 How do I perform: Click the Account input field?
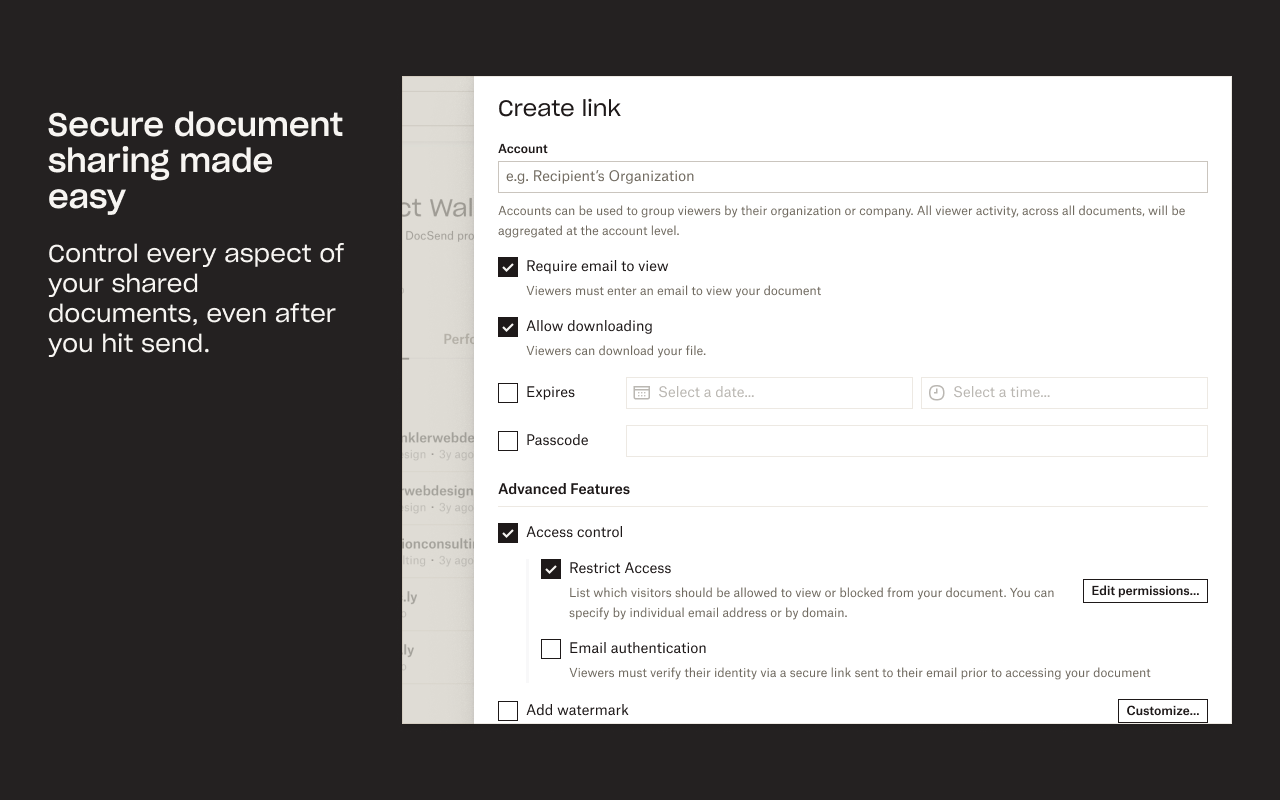[852, 176]
